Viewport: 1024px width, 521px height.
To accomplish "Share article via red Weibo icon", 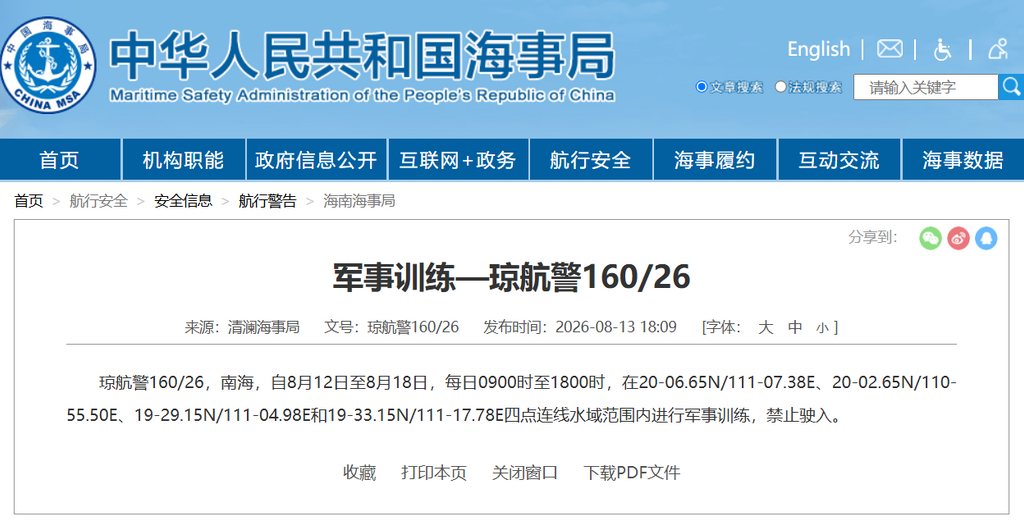I will (x=958, y=238).
